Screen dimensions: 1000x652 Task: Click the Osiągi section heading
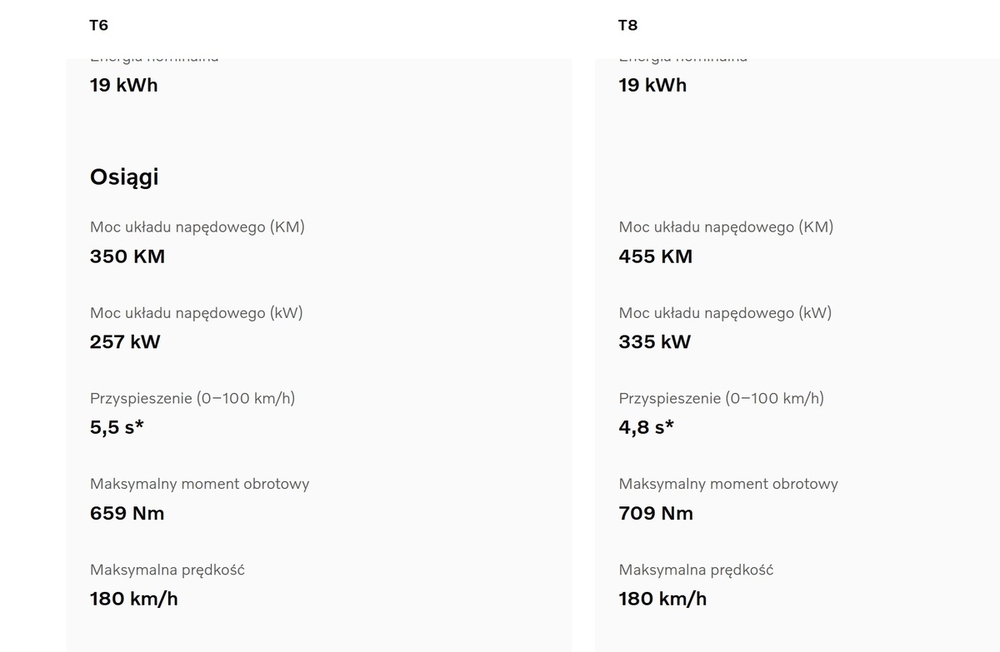click(x=124, y=177)
